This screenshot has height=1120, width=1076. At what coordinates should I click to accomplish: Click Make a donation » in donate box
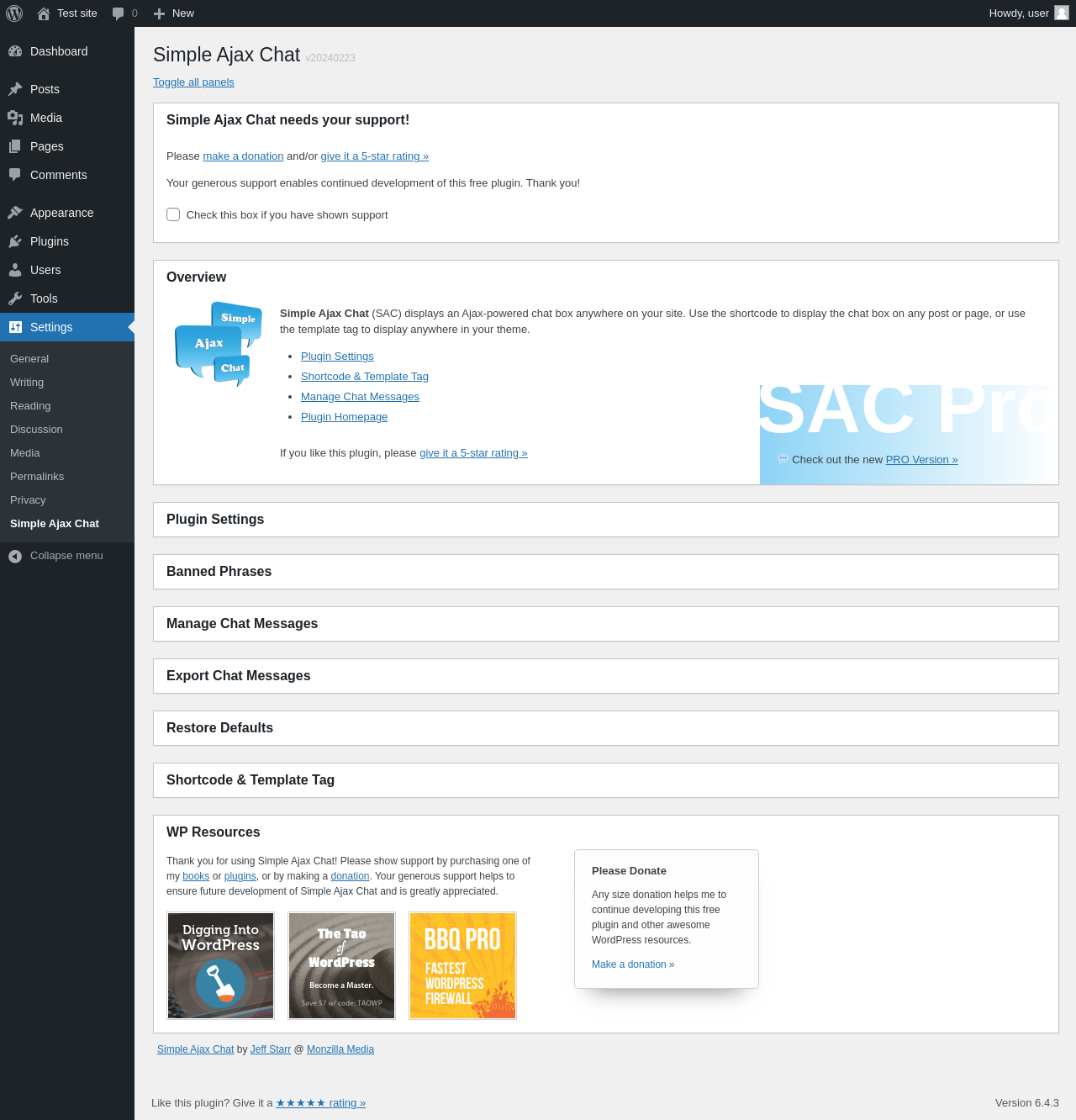tap(633, 964)
